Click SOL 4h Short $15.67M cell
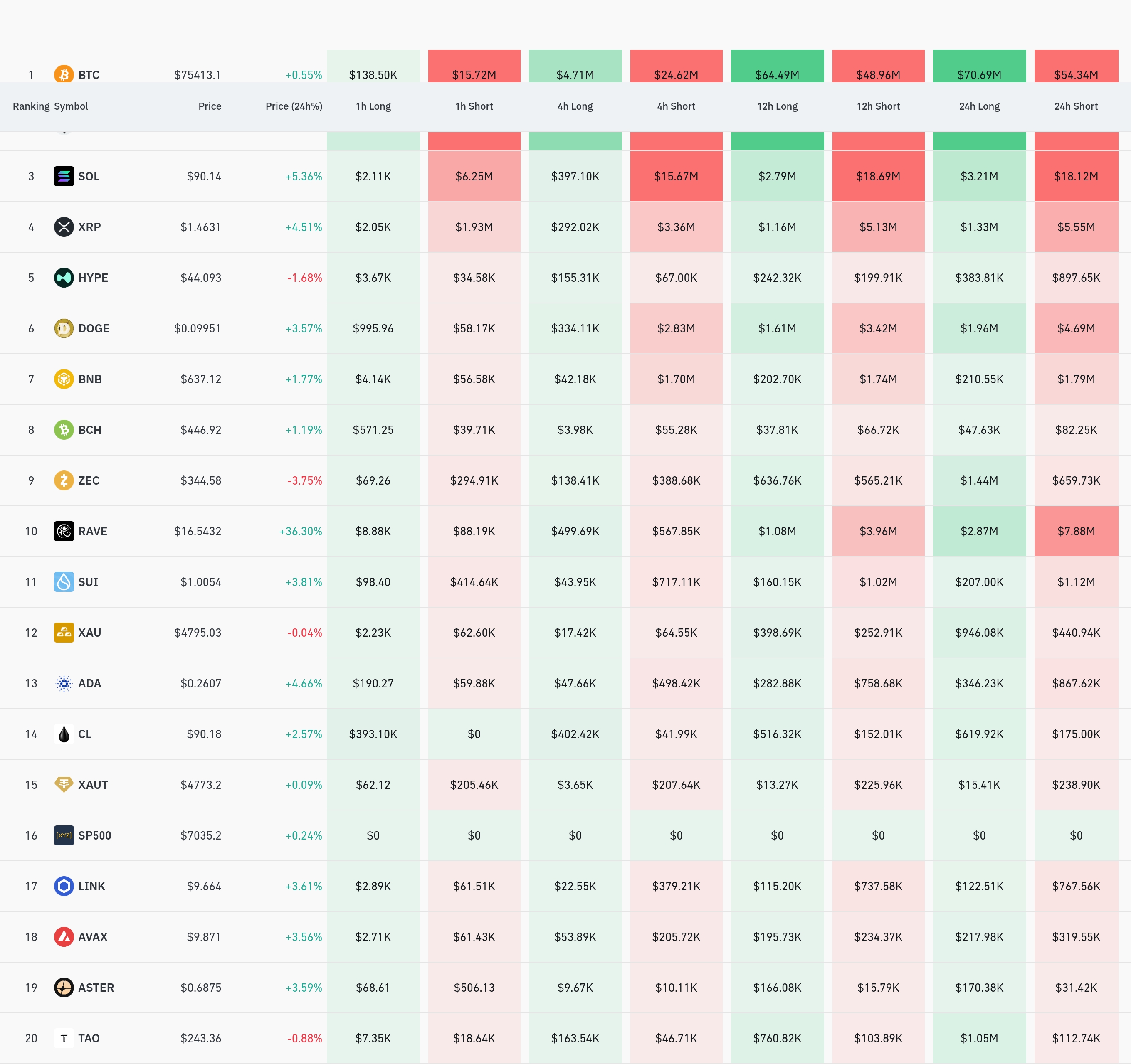 (x=676, y=176)
